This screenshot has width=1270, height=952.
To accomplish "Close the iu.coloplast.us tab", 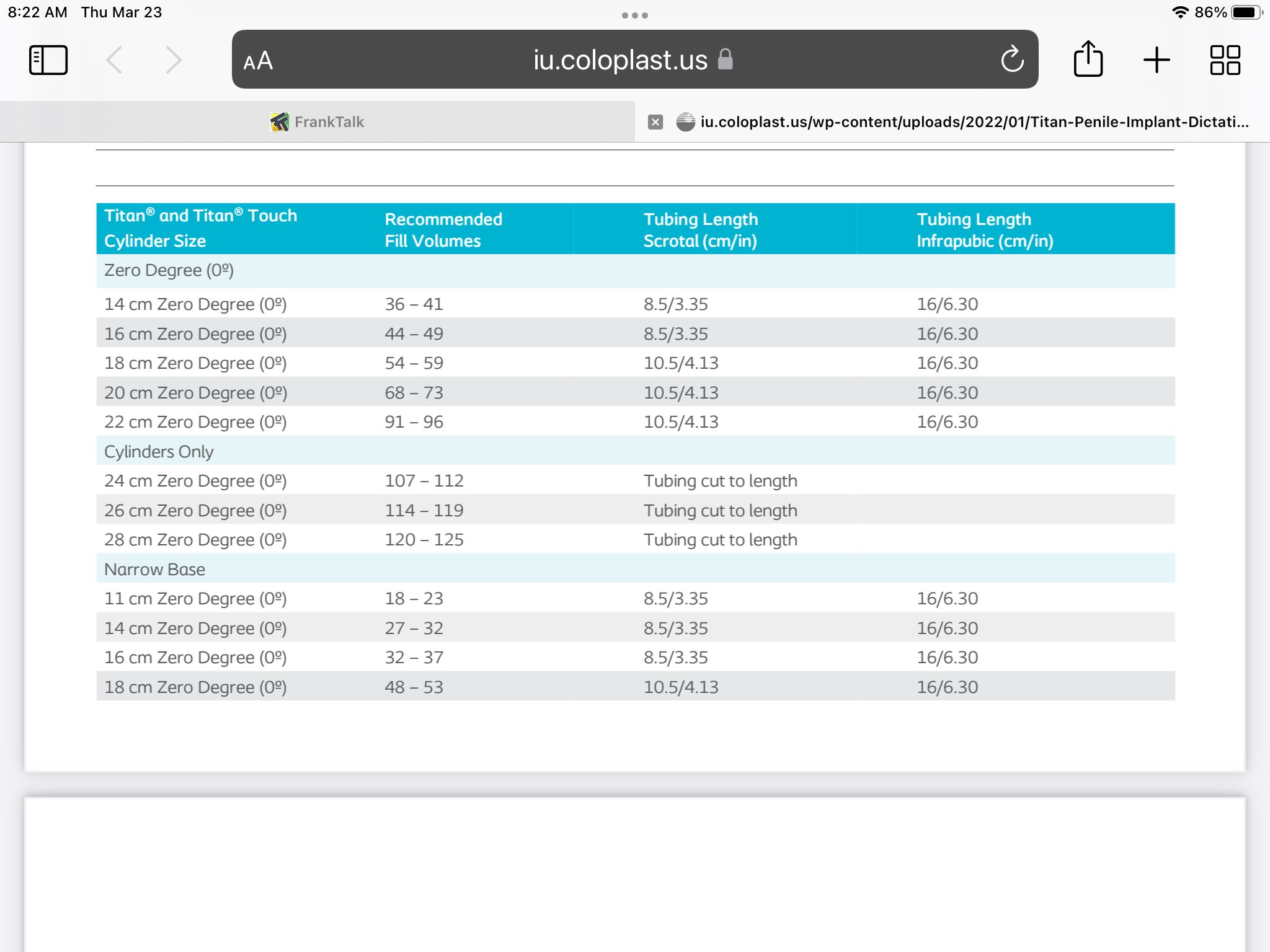I will click(x=655, y=122).
